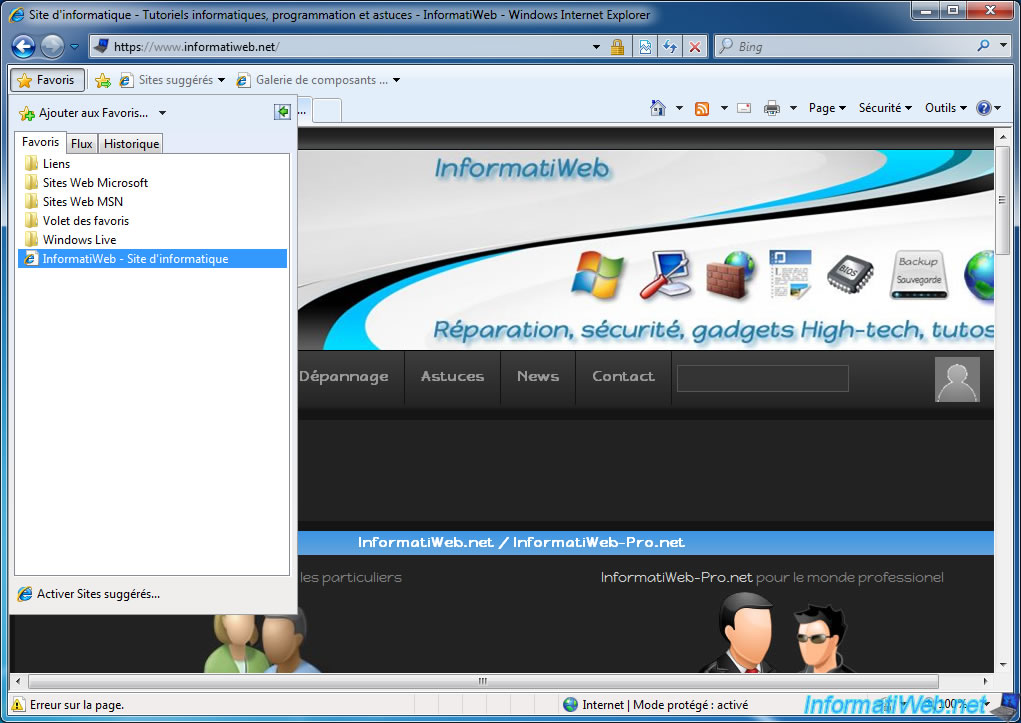The height and width of the screenshot is (723, 1021).
Task: Go back with the browser Back arrow
Action: pos(23,47)
